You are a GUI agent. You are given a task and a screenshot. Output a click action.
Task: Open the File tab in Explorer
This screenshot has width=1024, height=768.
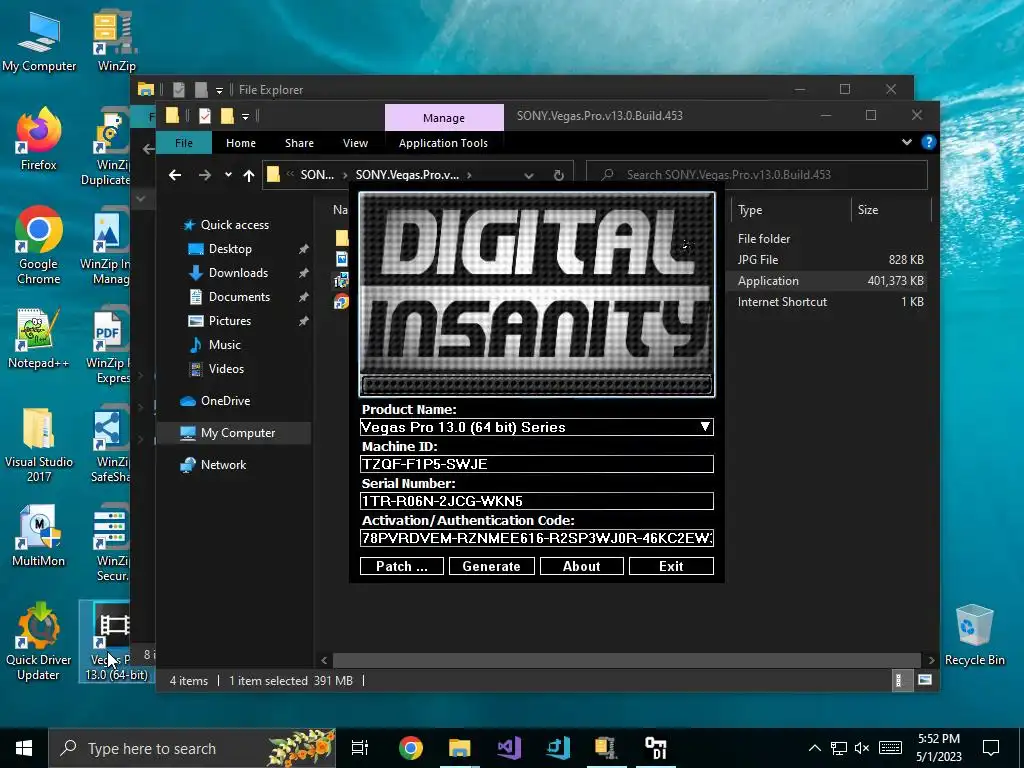[x=184, y=143]
